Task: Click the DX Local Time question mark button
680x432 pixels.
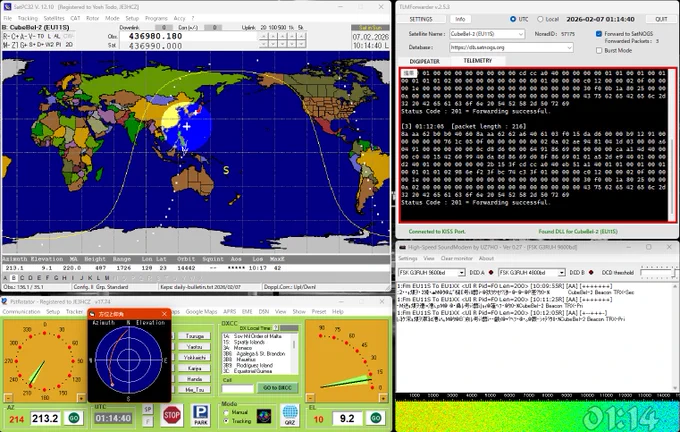Action: coord(276,328)
